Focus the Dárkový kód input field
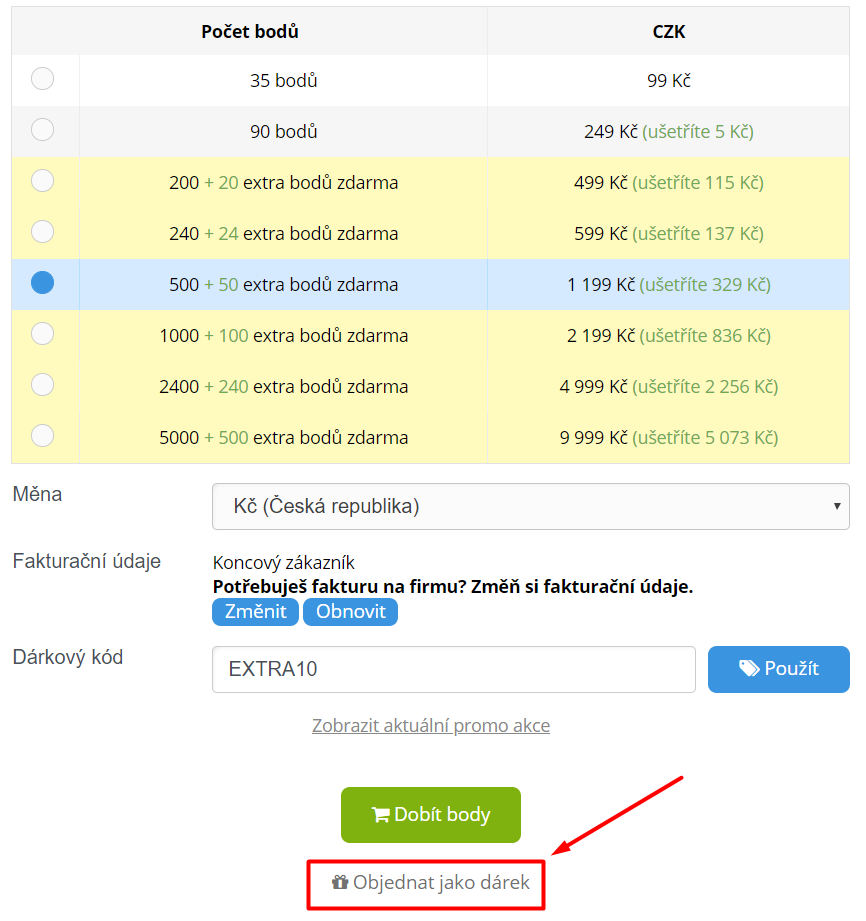866x921 pixels. [454, 670]
